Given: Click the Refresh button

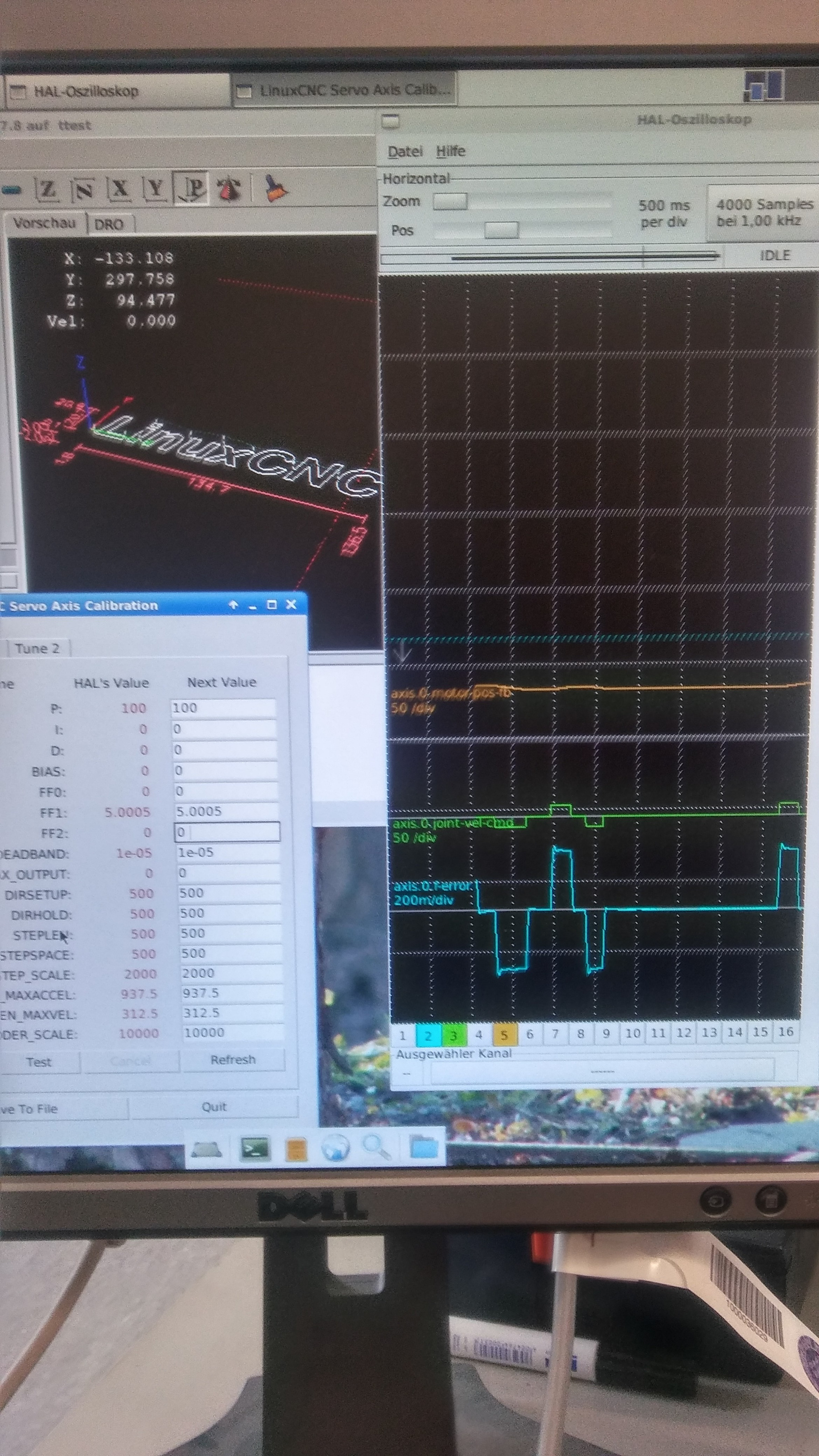Looking at the screenshot, I should click(233, 1060).
